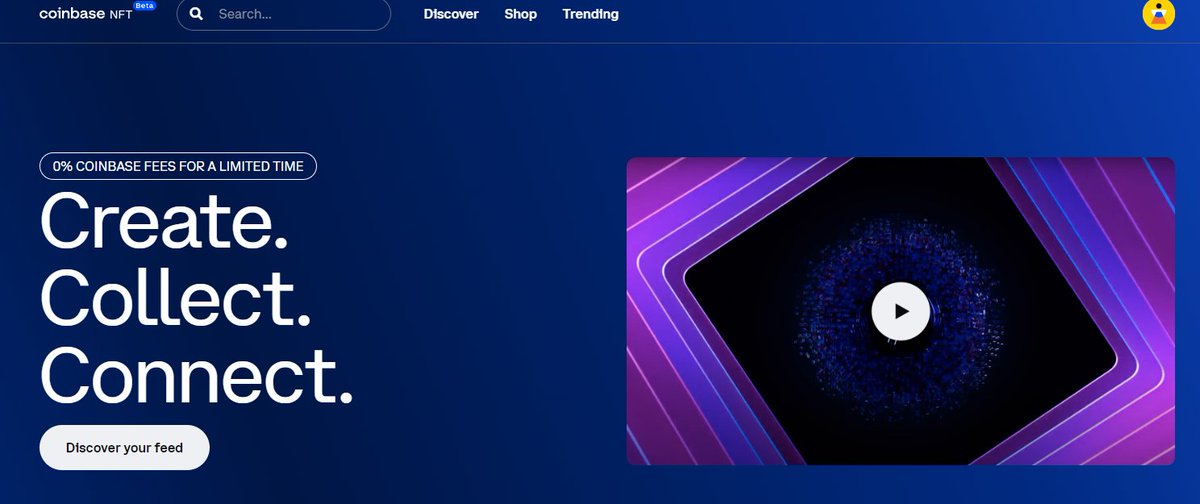1200x504 pixels.
Task: Click the "Connect." headline text
Action: pyautogui.click(x=197, y=374)
